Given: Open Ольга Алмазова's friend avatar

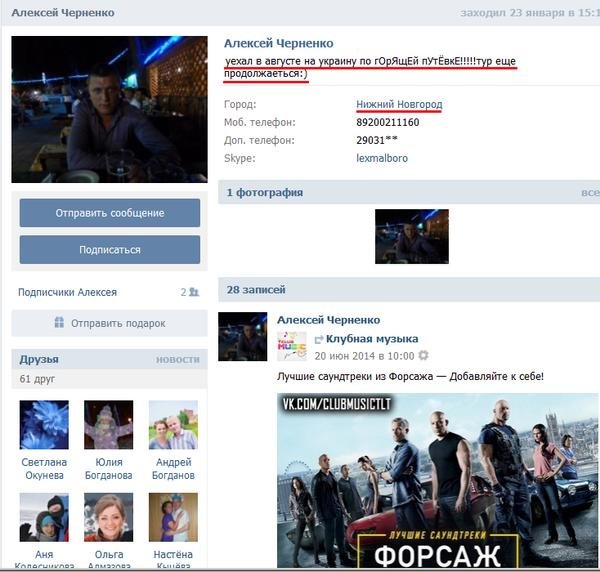Looking at the screenshot, I should point(109,517).
